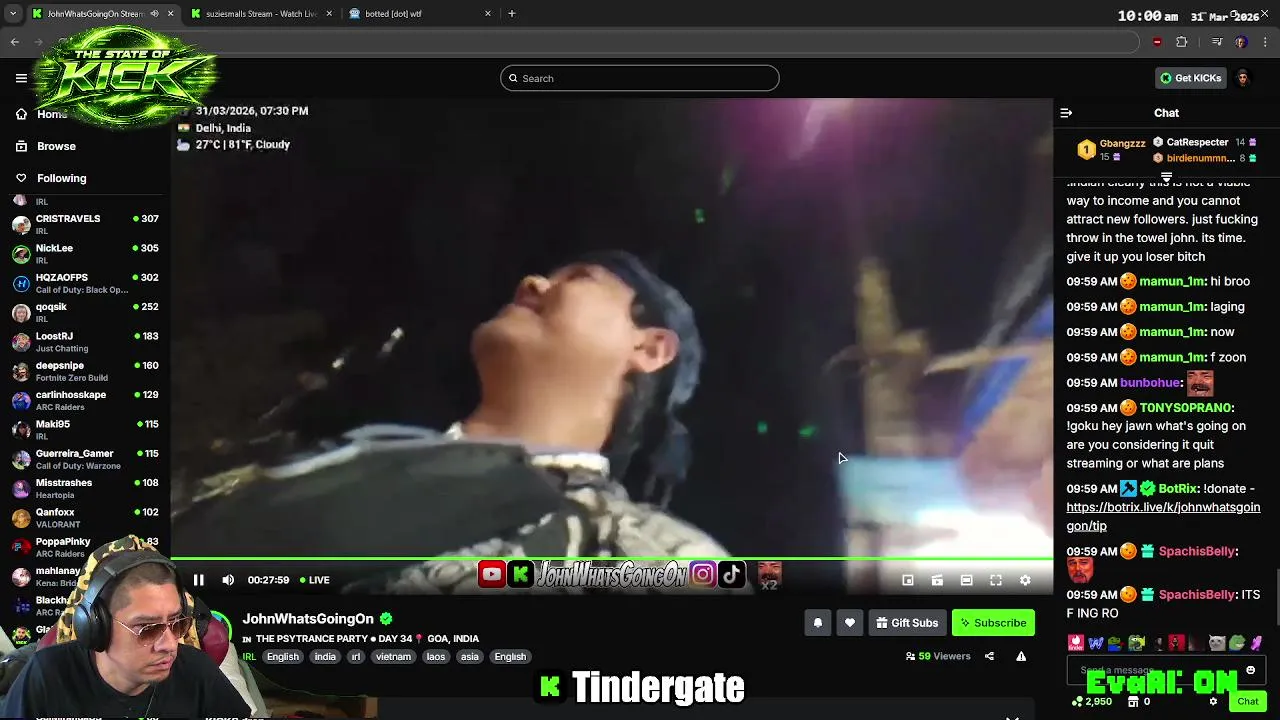Screen dimensions: 1280x720
Task: Open the browser tab search dropdown
Action: (13, 14)
